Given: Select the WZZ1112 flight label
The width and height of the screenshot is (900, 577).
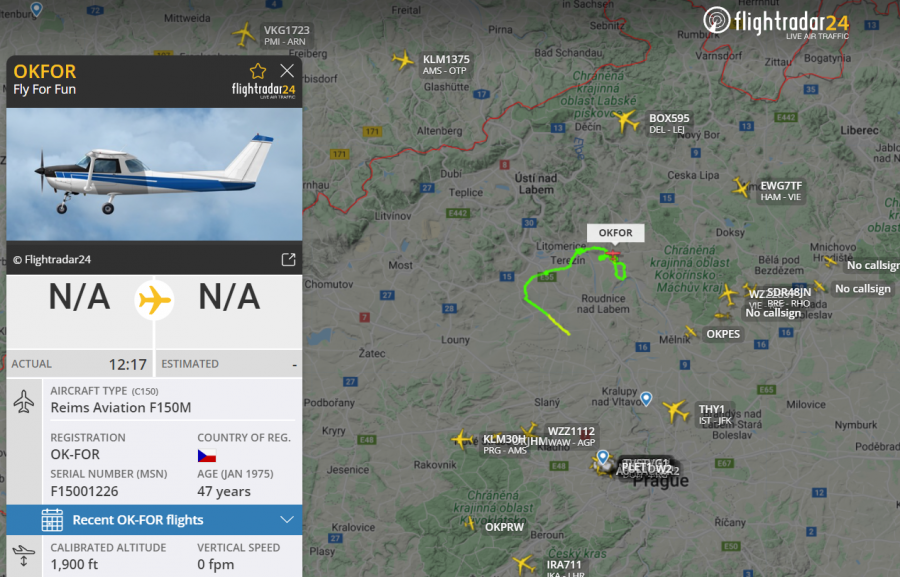Looking at the screenshot, I should (x=571, y=431).
